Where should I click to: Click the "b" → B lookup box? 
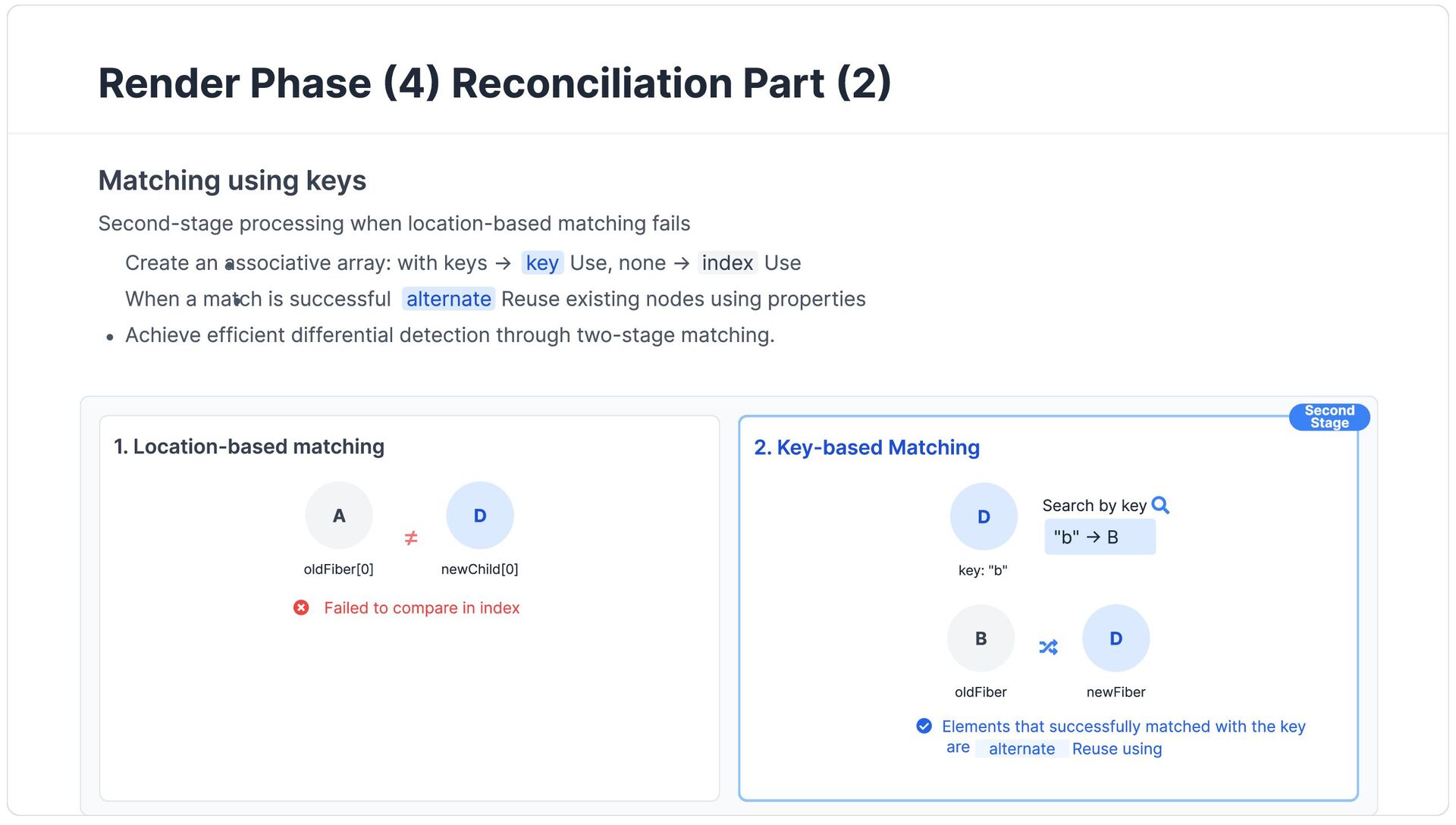click(1099, 537)
